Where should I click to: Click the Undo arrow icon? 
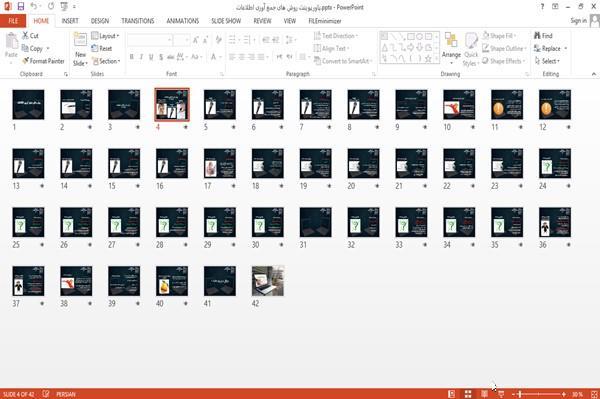click(34, 7)
